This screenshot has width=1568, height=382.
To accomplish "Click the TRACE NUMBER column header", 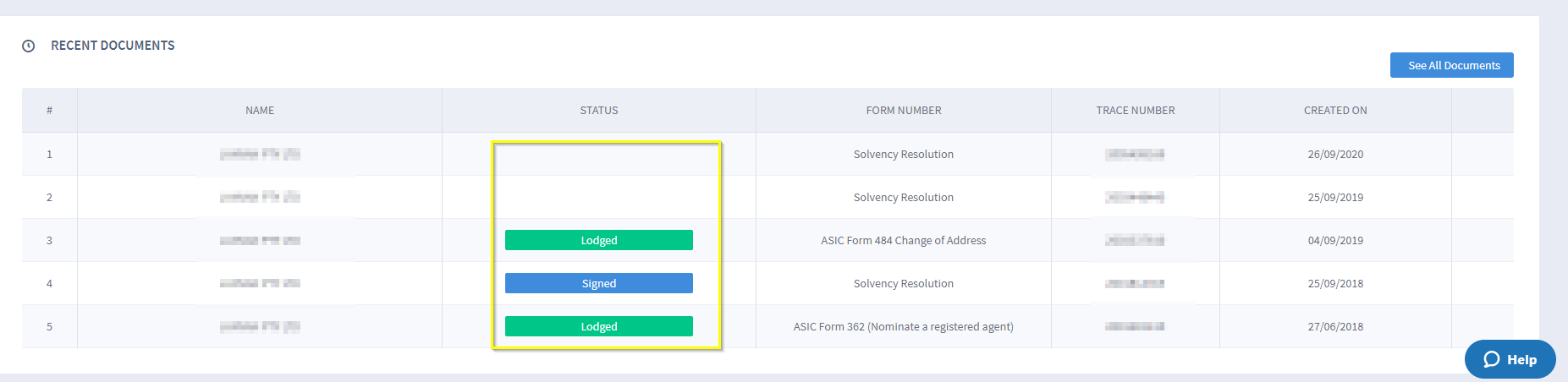I will (x=1136, y=111).
